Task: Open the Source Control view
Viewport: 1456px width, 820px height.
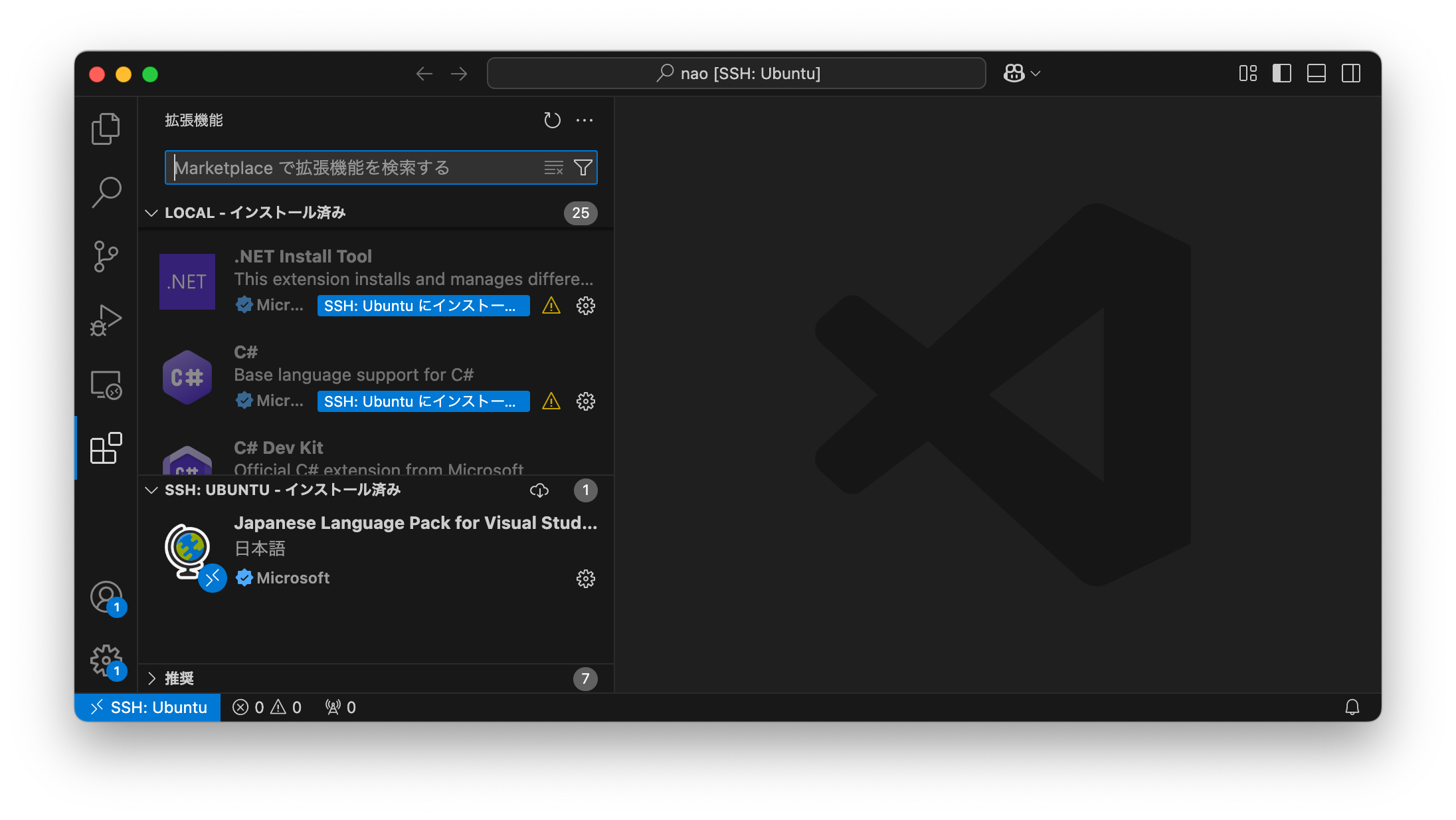Action: (x=106, y=256)
